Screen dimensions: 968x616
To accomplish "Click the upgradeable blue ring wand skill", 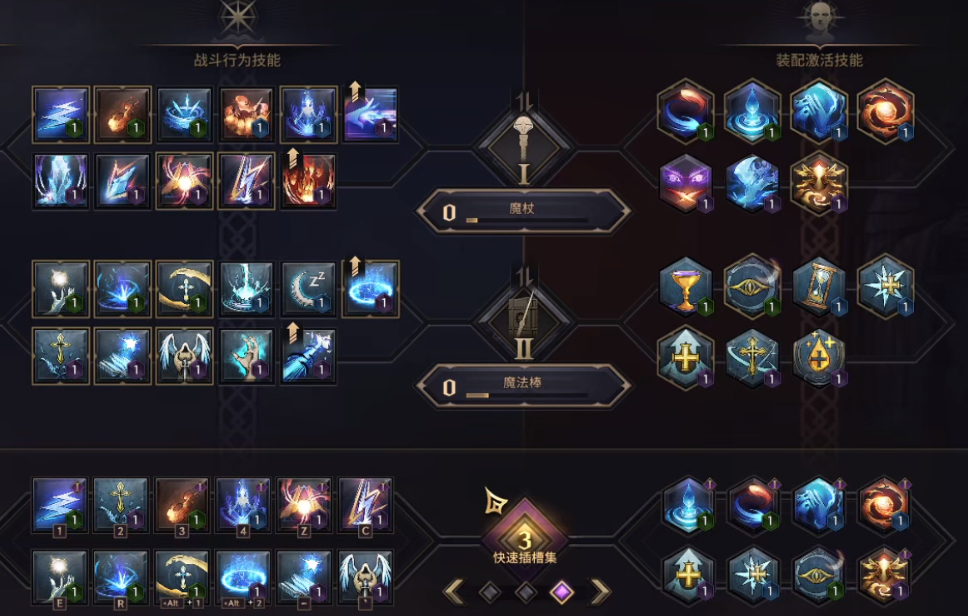I will click(370, 289).
